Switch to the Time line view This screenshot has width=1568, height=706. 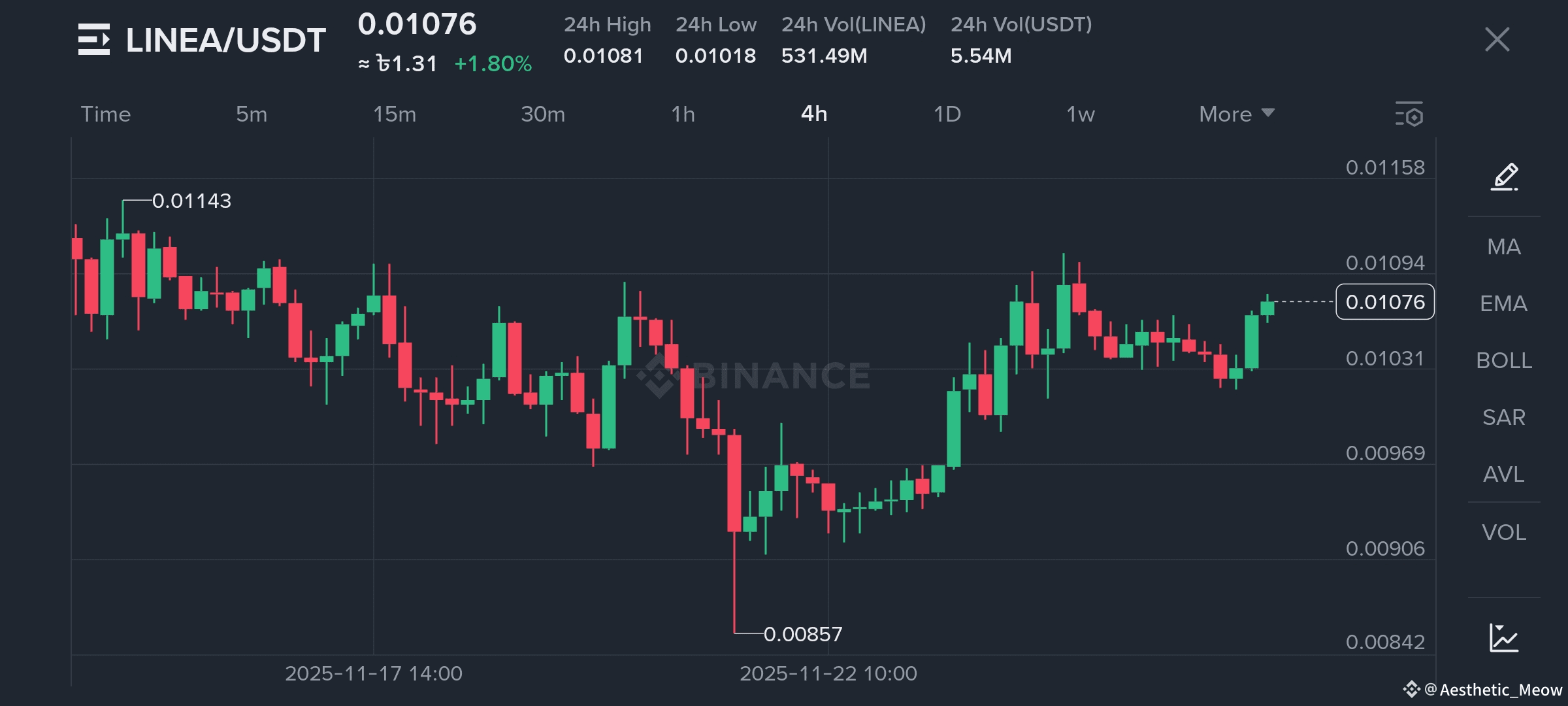pyautogui.click(x=106, y=114)
